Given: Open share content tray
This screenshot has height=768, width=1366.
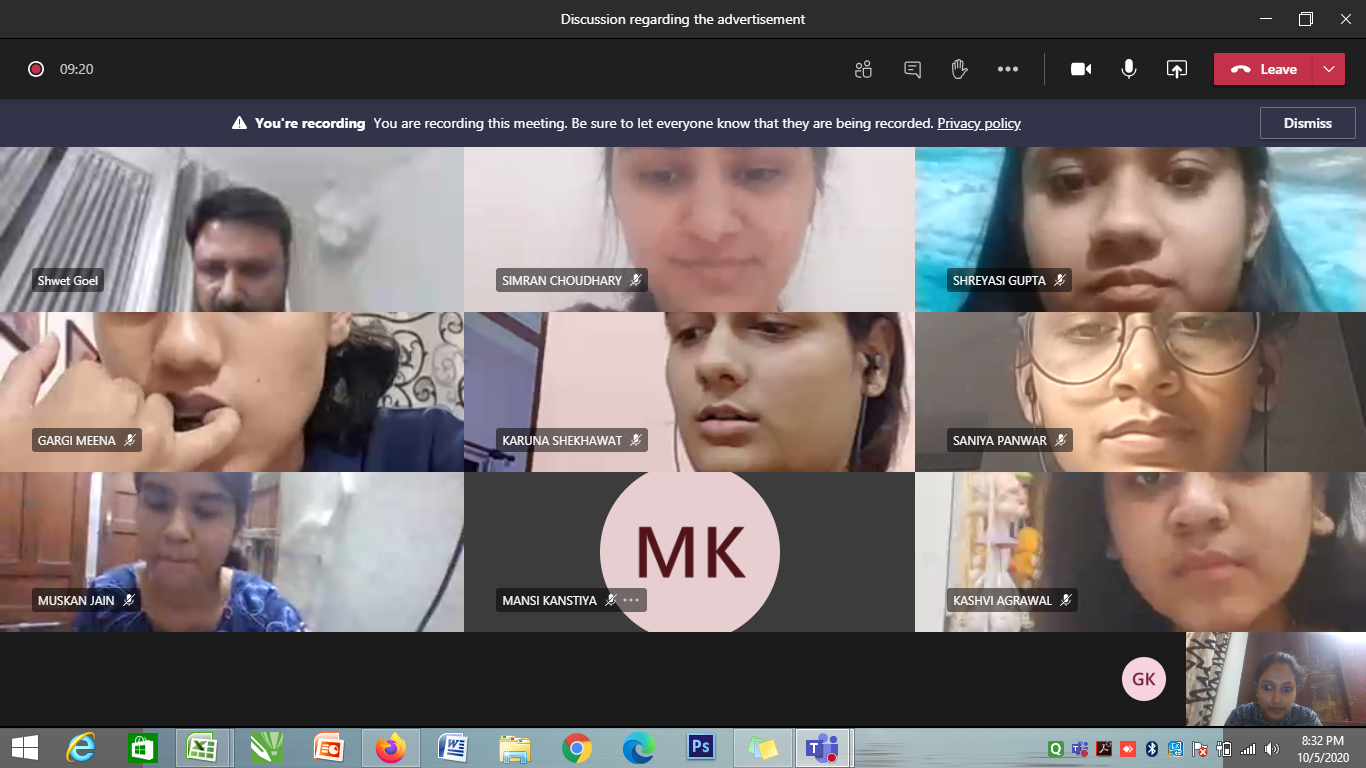Looking at the screenshot, I should point(1177,69).
